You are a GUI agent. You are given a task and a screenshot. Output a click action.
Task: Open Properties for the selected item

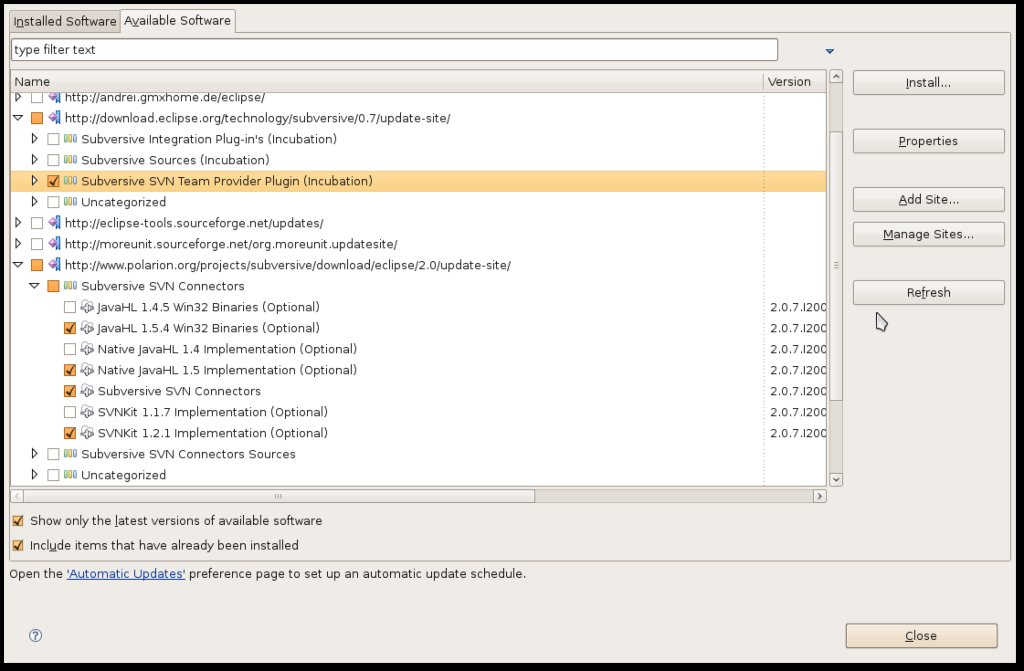(928, 141)
